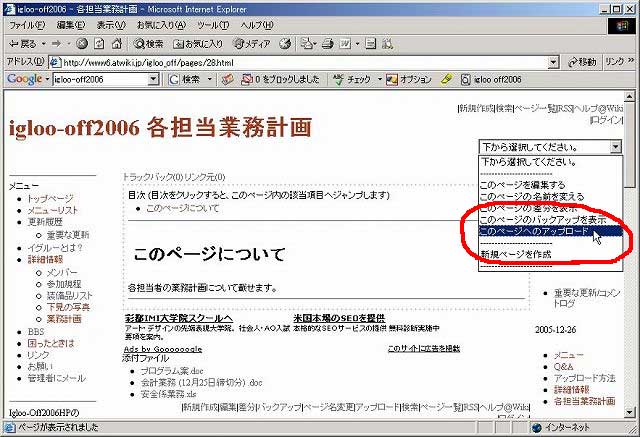This screenshot has width=640, height=437.
Task: Open the ツール(T) menu
Action: coord(213,25)
